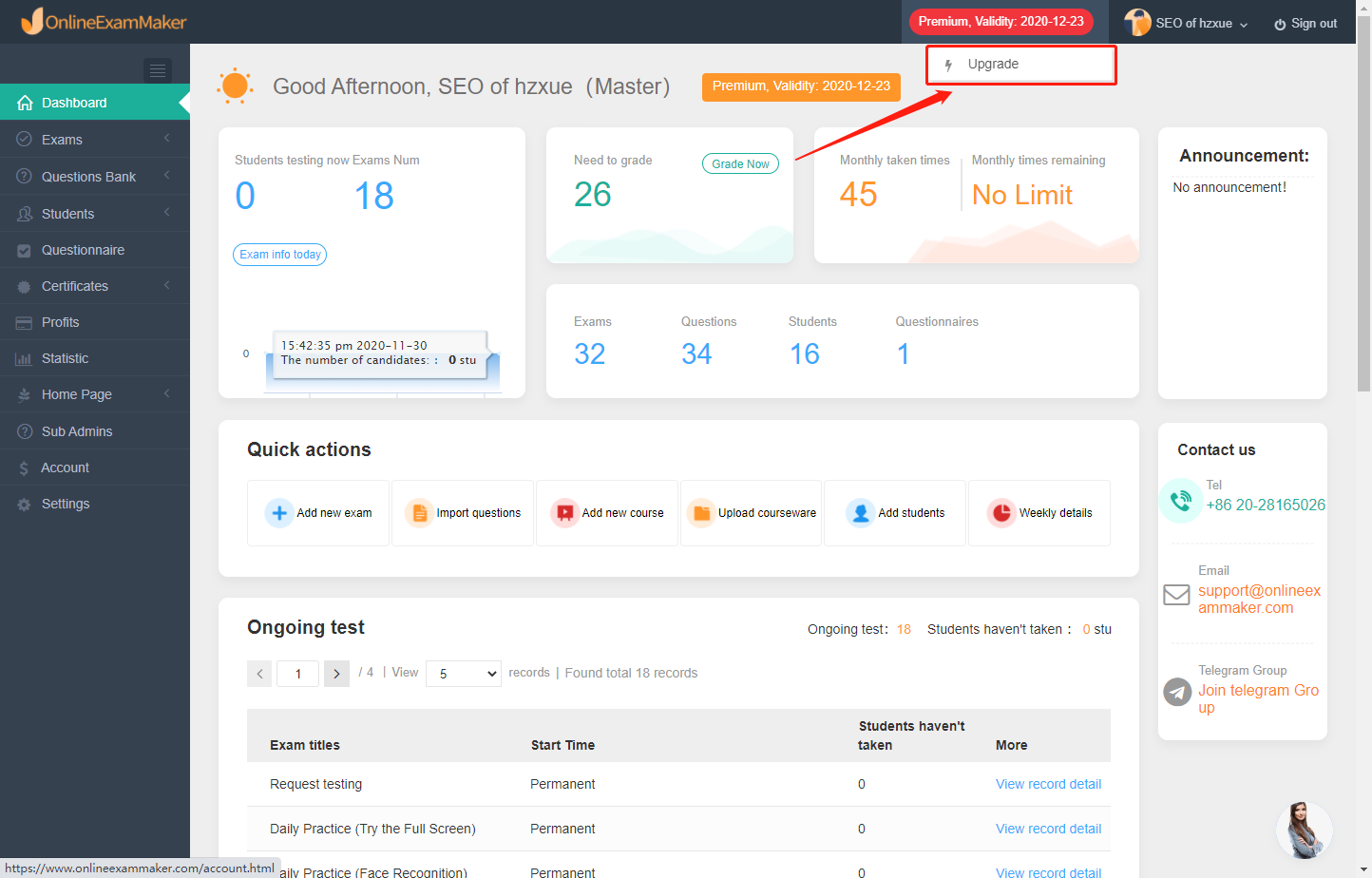This screenshot has height=878, width=1372.
Task: Open Account in the sidebar
Action: [95, 468]
